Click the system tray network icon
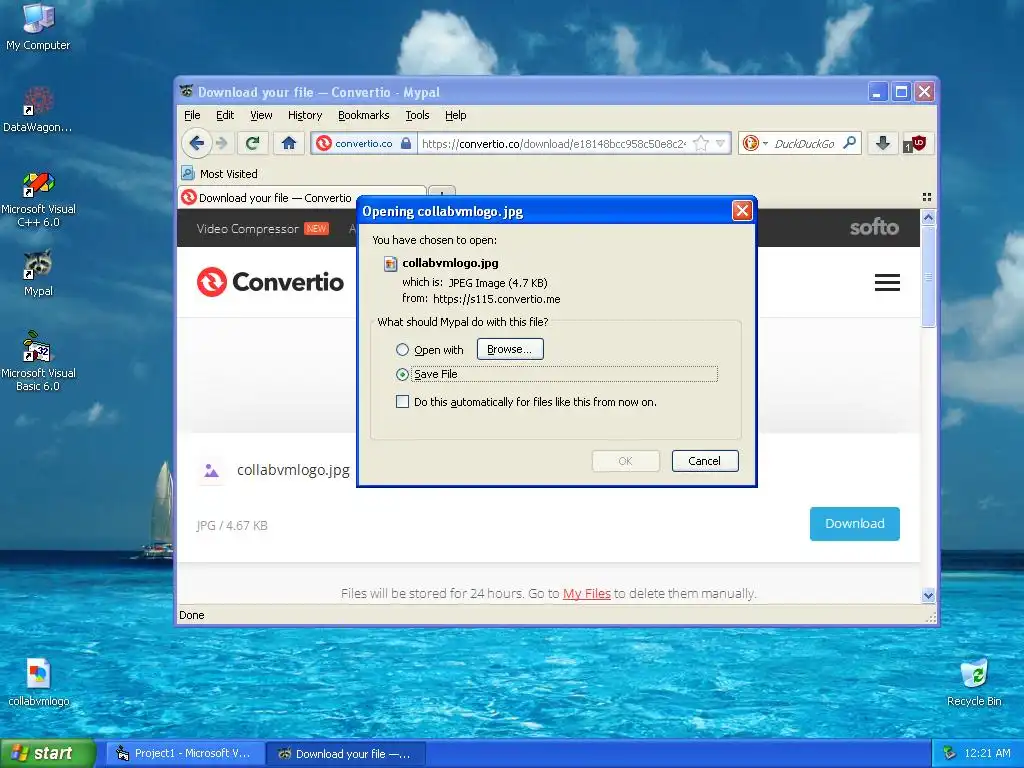 950,753
